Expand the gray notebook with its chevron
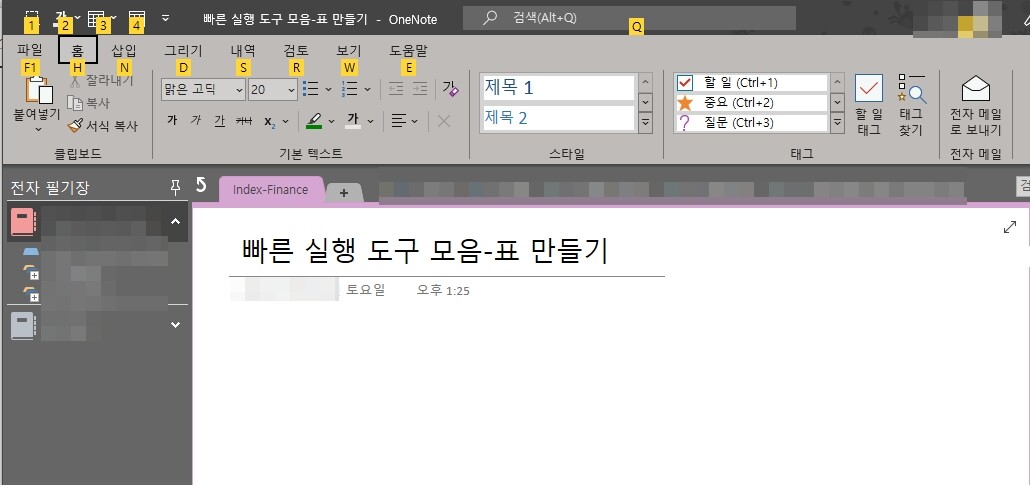This screenshot has width=1030, height=485. pyautogui.click(x=175, y=325)
